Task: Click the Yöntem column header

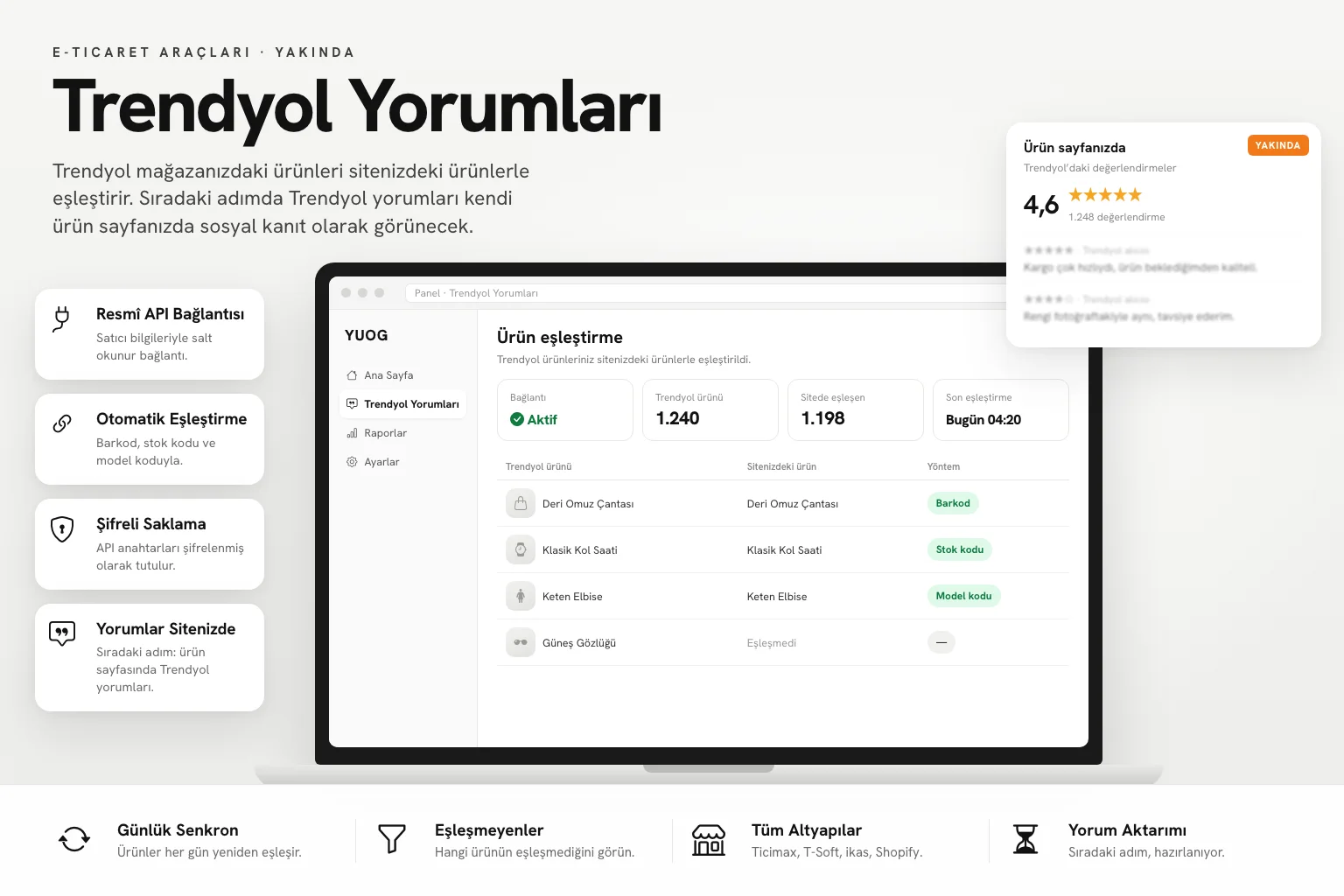Action: click(x=943, y=466)
